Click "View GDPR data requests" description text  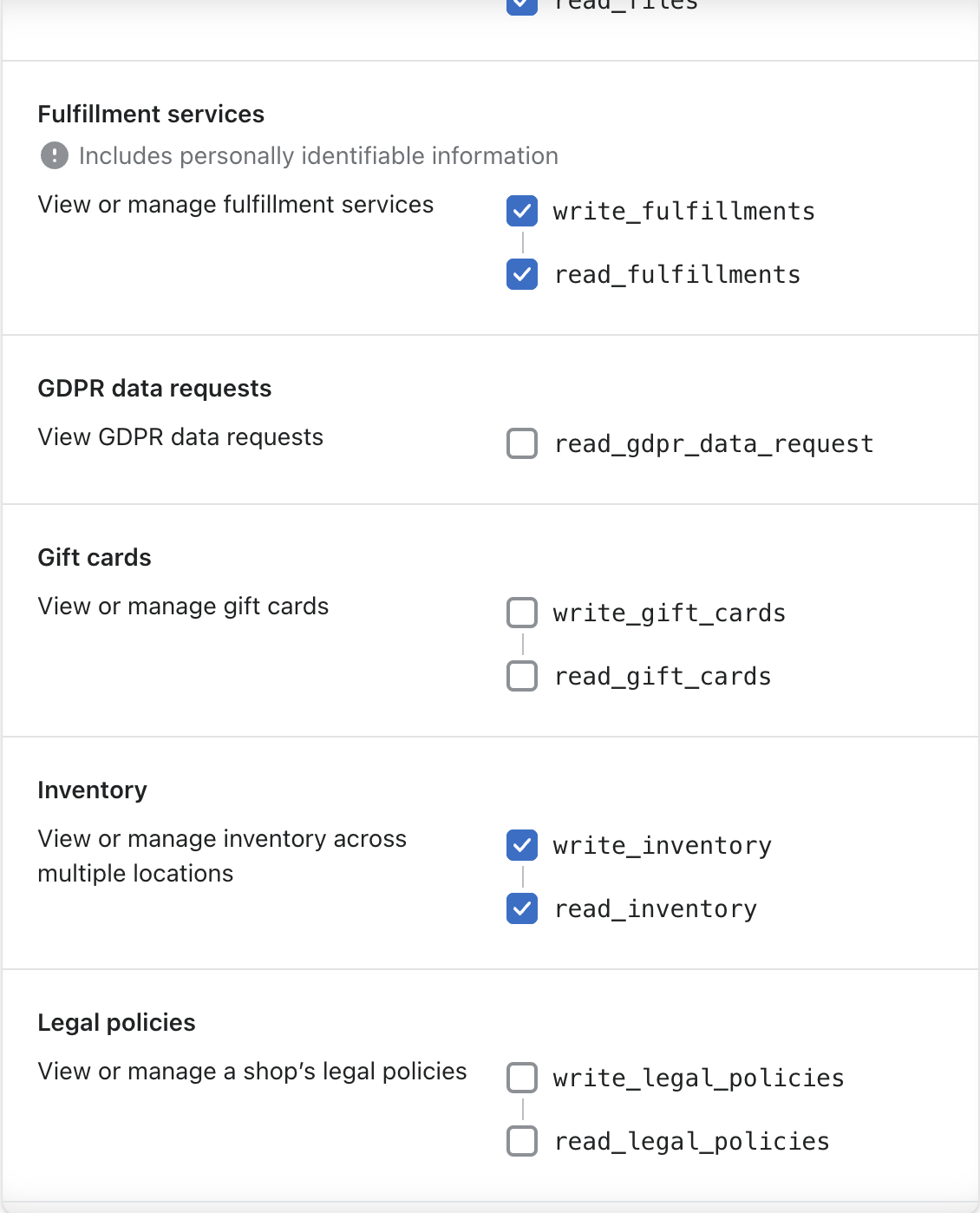click(x=180, y=437)
